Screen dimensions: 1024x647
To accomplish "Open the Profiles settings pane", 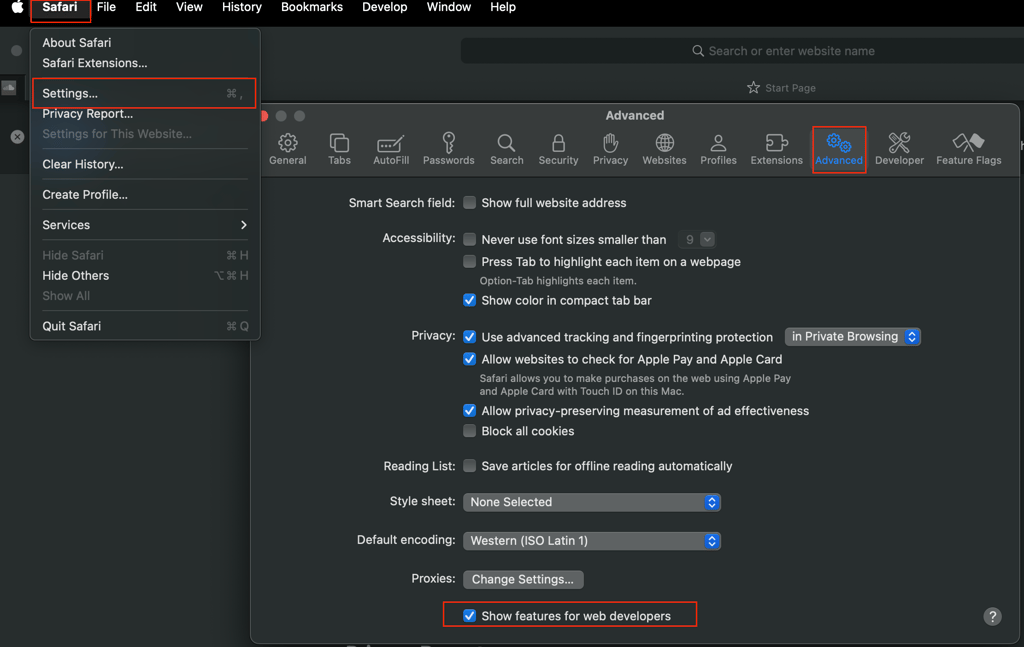I will click(718, 150).
